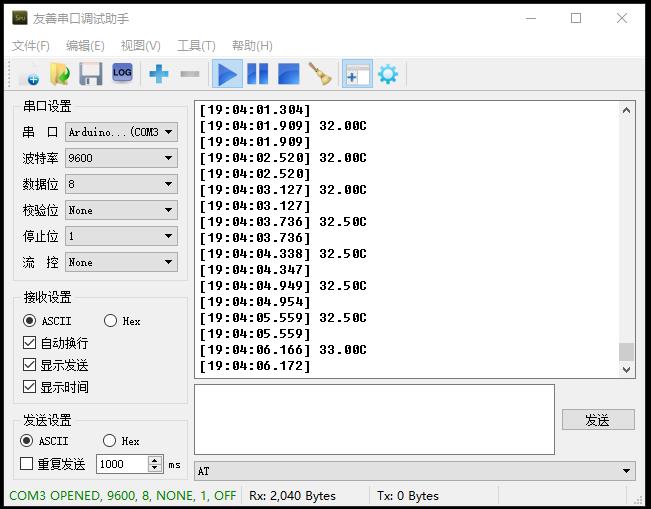Click the 发送 send button
Image resolution: width=651 pixels, height=509 pixels.
point(598,420)
